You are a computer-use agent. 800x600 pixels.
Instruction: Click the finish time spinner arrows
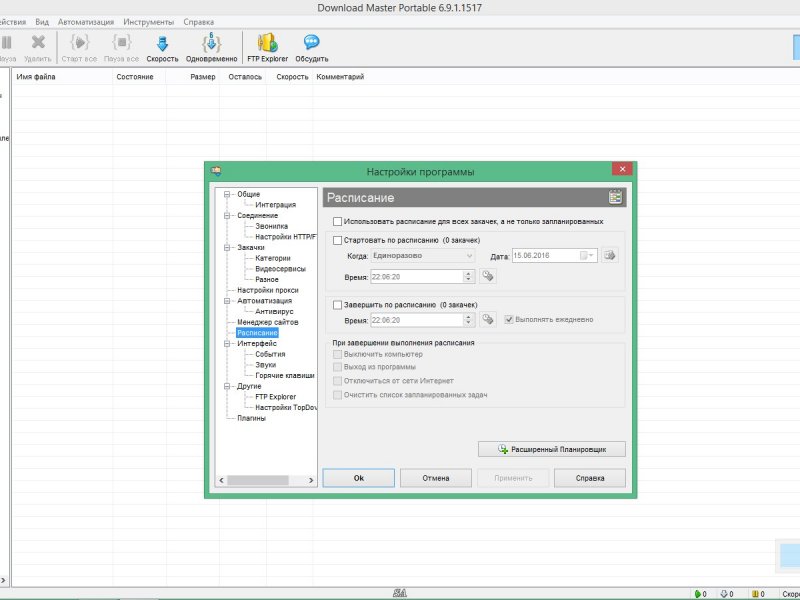pos(468,320)
